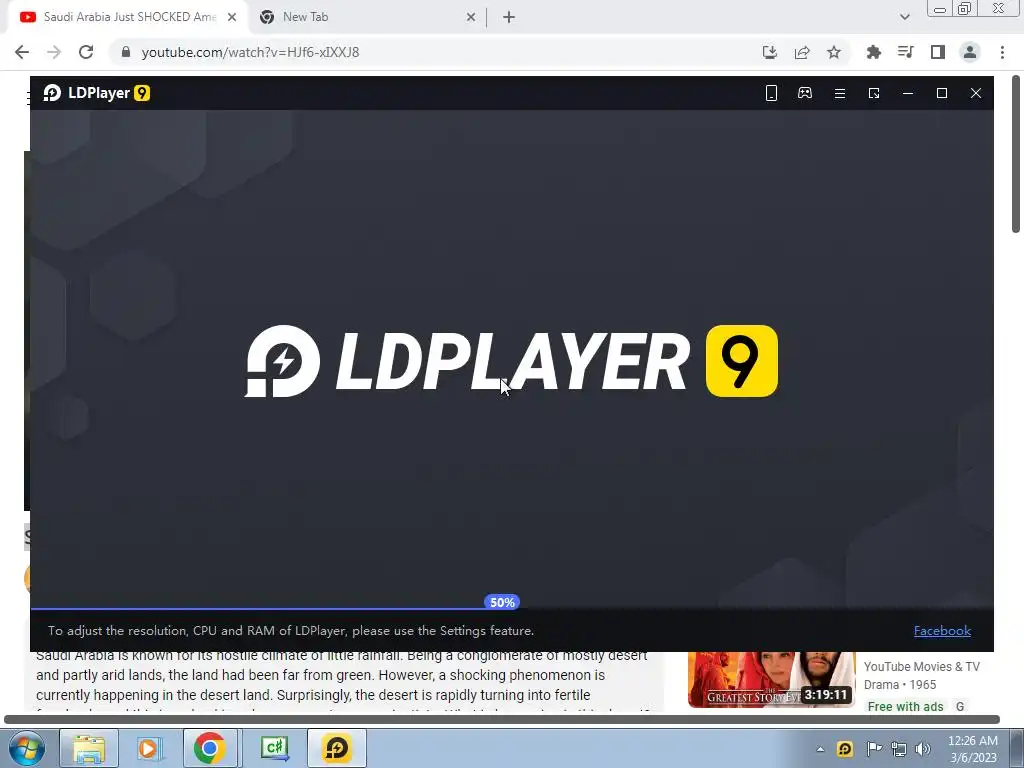Open media controls icon in Chrome toolbar
Image resolution: width=1024 pixels, height=768 pixels.
pyautogui.click(x=905, y=52)
